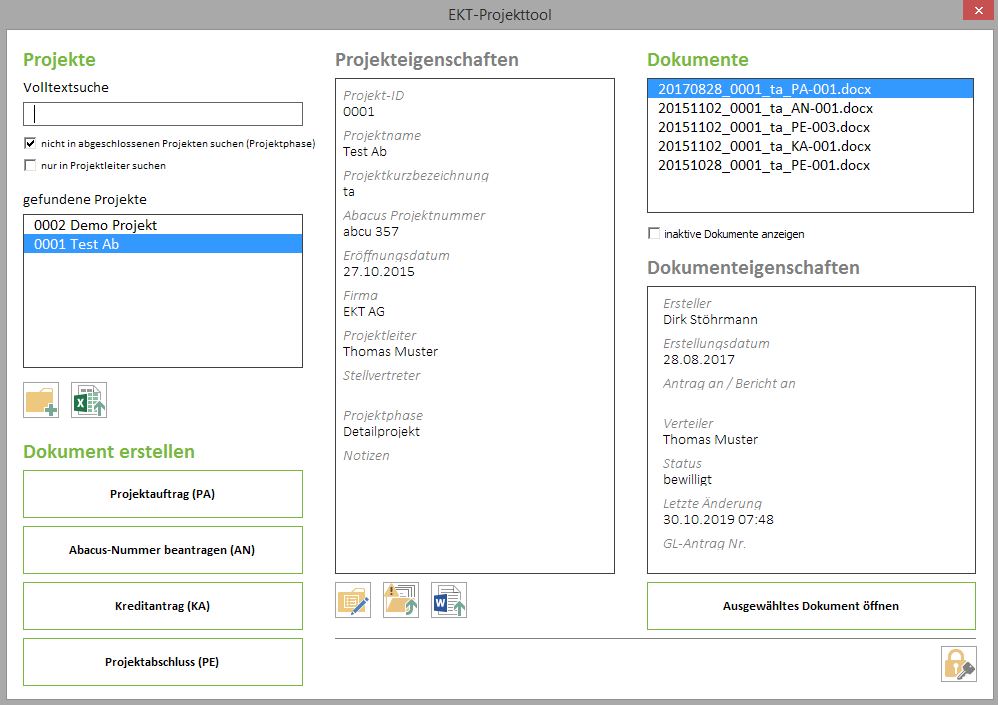
Task: Select document 20170828_0001_ta_PA-001.docx
Action: [810, 89]
